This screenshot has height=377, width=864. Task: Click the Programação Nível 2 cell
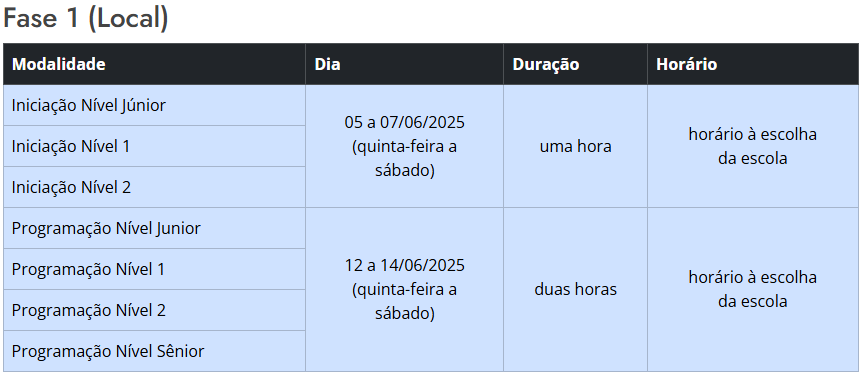coord(154,310)
